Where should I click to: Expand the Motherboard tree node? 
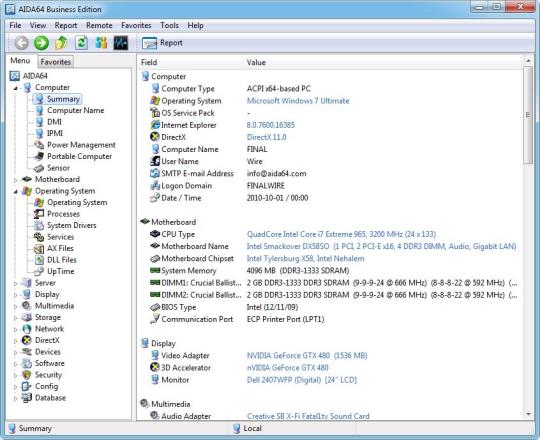pyautogui.click(x=15, y=180)
